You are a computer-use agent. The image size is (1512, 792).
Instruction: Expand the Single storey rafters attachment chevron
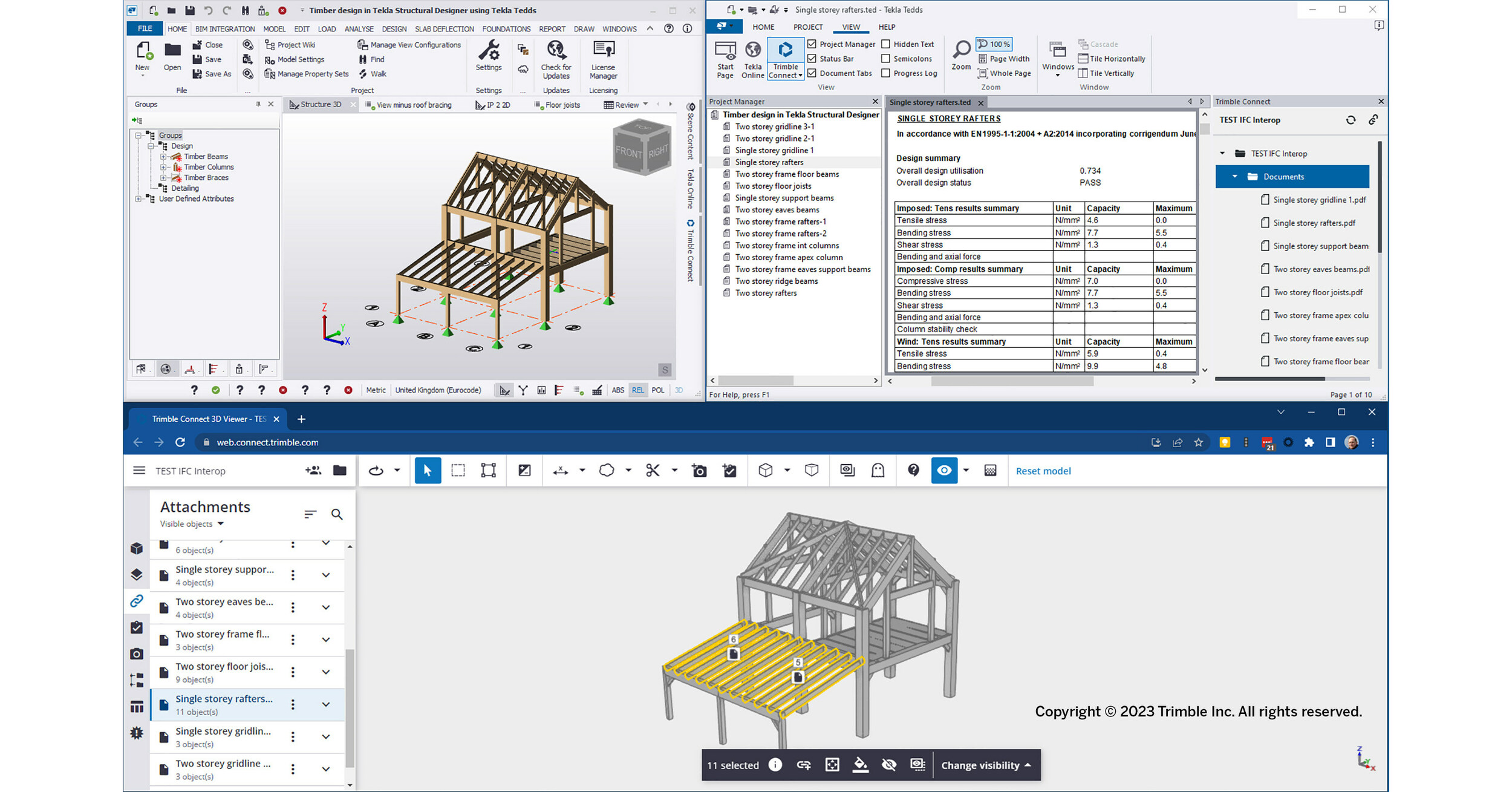click(326, 704)
